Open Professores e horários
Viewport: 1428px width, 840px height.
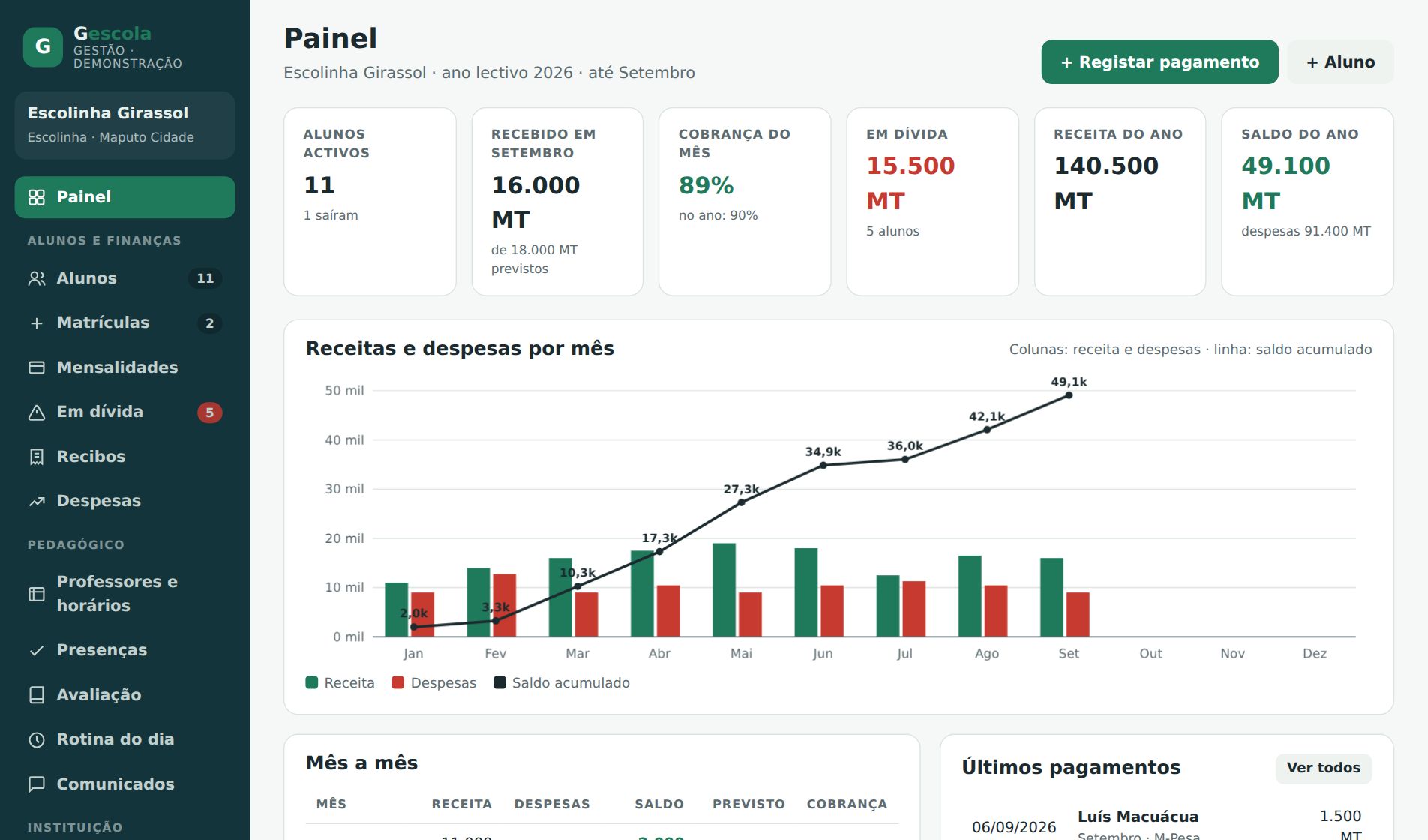point(124,594)
